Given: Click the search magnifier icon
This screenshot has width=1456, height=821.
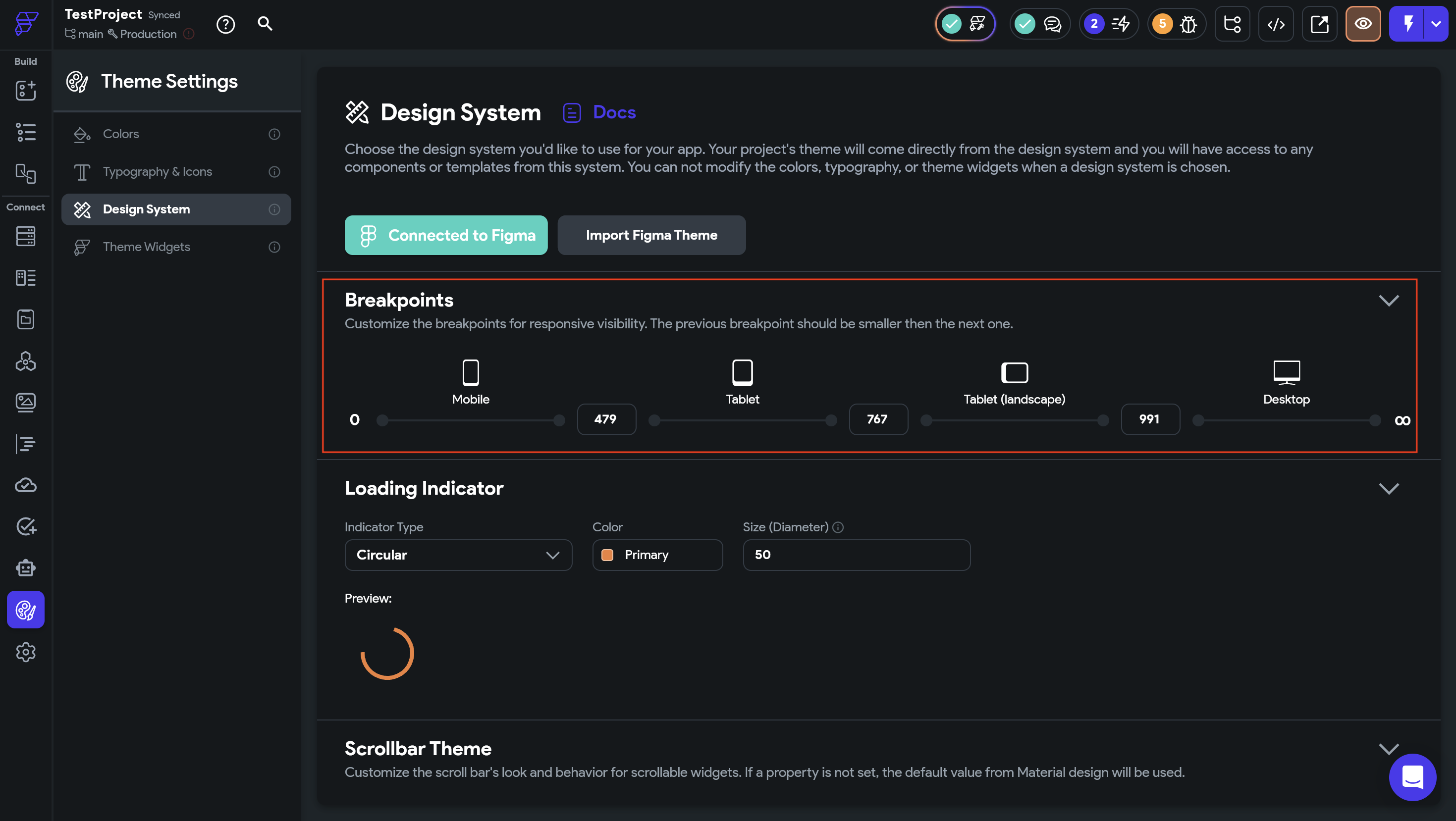Looking at the screenshot, I should 265,24.
